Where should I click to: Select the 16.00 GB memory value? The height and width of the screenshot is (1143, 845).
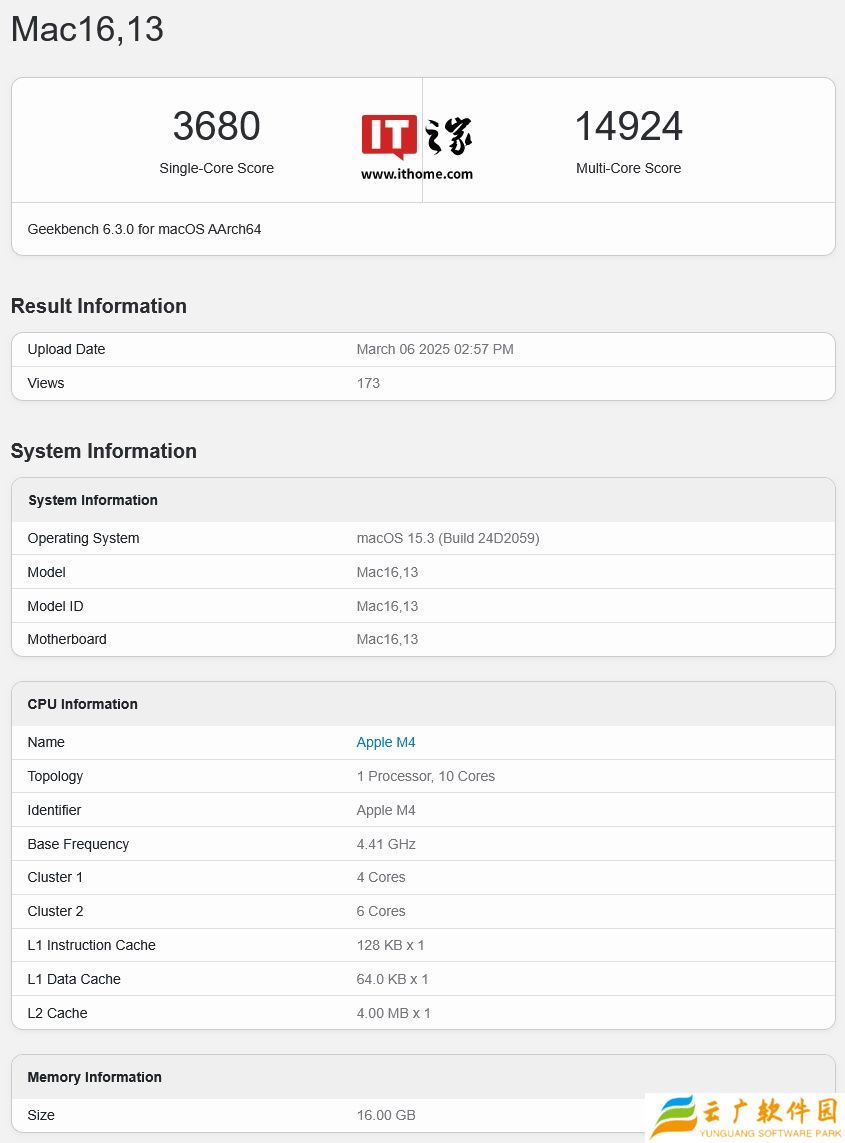point(386,1115)
